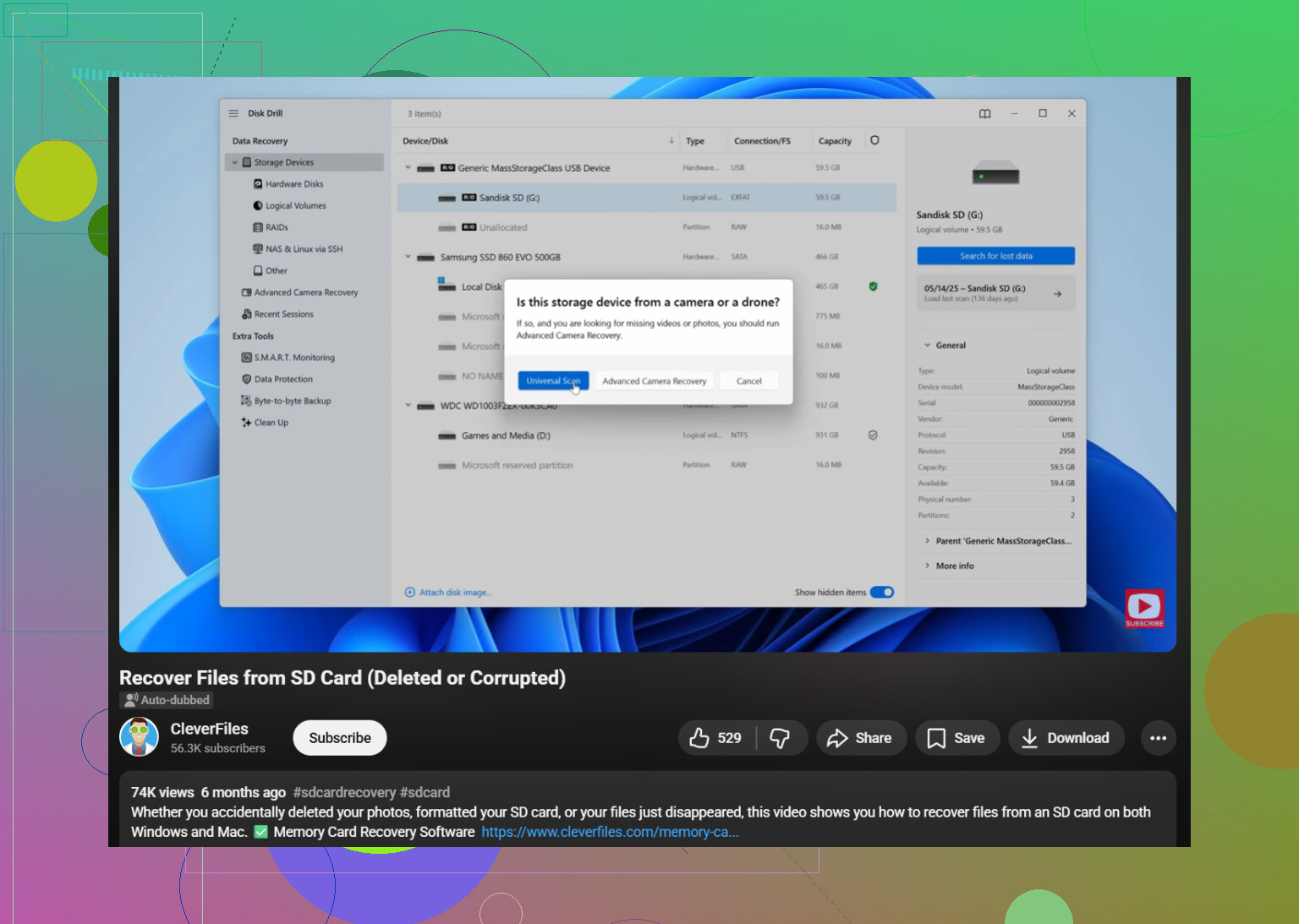Click the Search for lost data button
This screenshot has height=924, width=1299.
pos(996,256)
